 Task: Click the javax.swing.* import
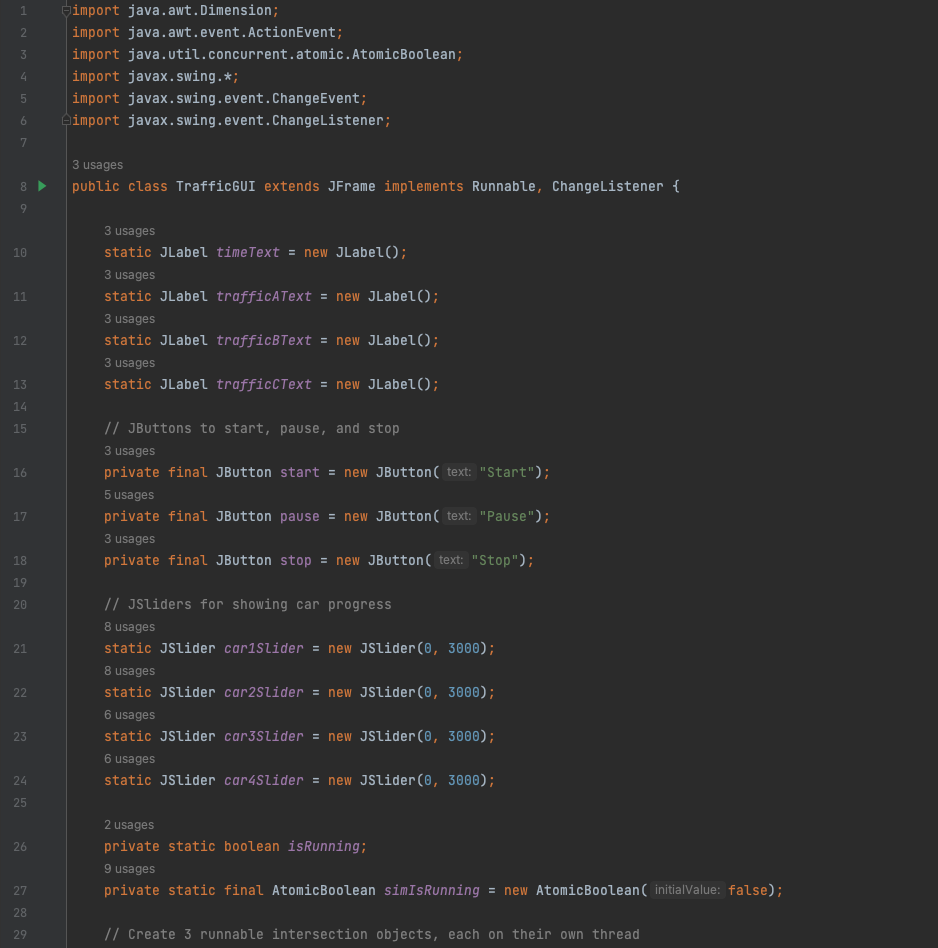155,76
